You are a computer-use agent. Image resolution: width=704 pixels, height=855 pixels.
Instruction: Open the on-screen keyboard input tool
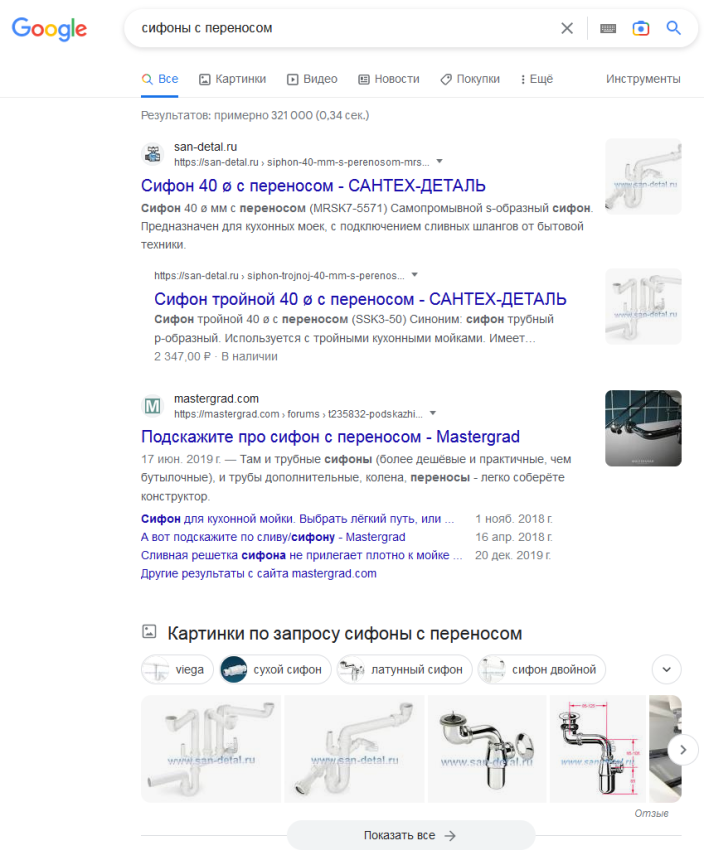608,28
